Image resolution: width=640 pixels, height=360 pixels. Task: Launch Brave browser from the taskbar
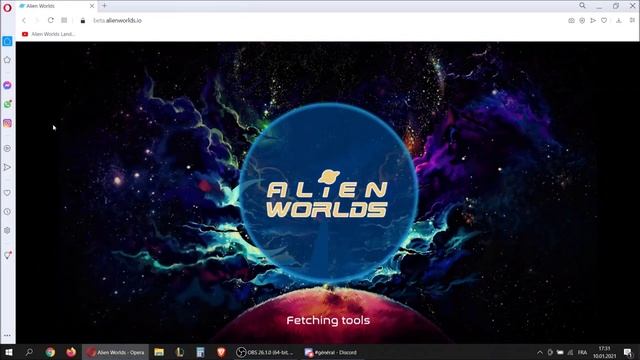point(221,352)
